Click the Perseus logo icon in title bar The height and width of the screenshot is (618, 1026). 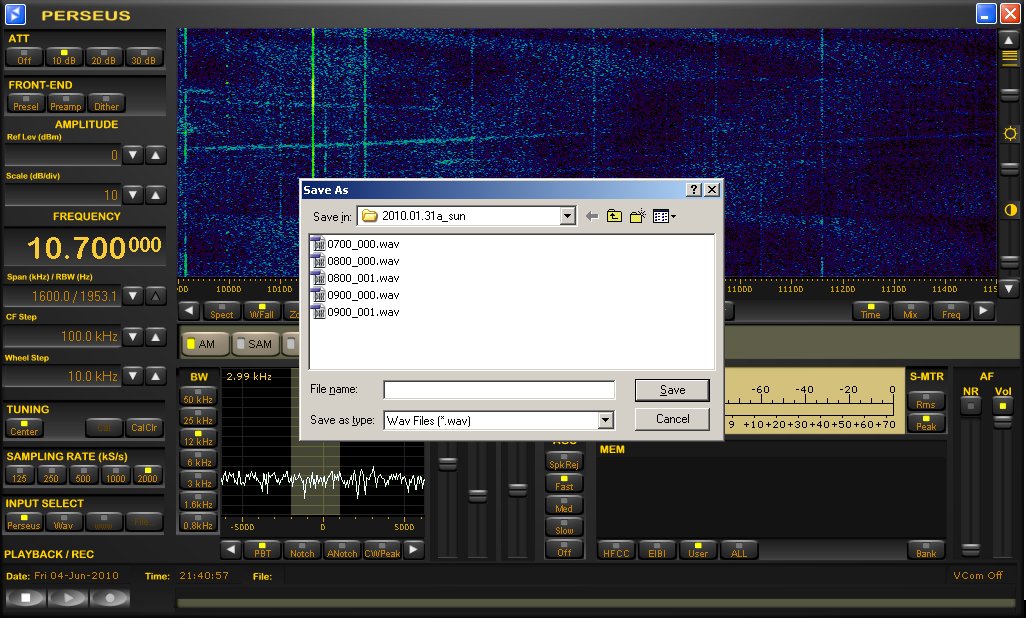click(x=16, y=14)
